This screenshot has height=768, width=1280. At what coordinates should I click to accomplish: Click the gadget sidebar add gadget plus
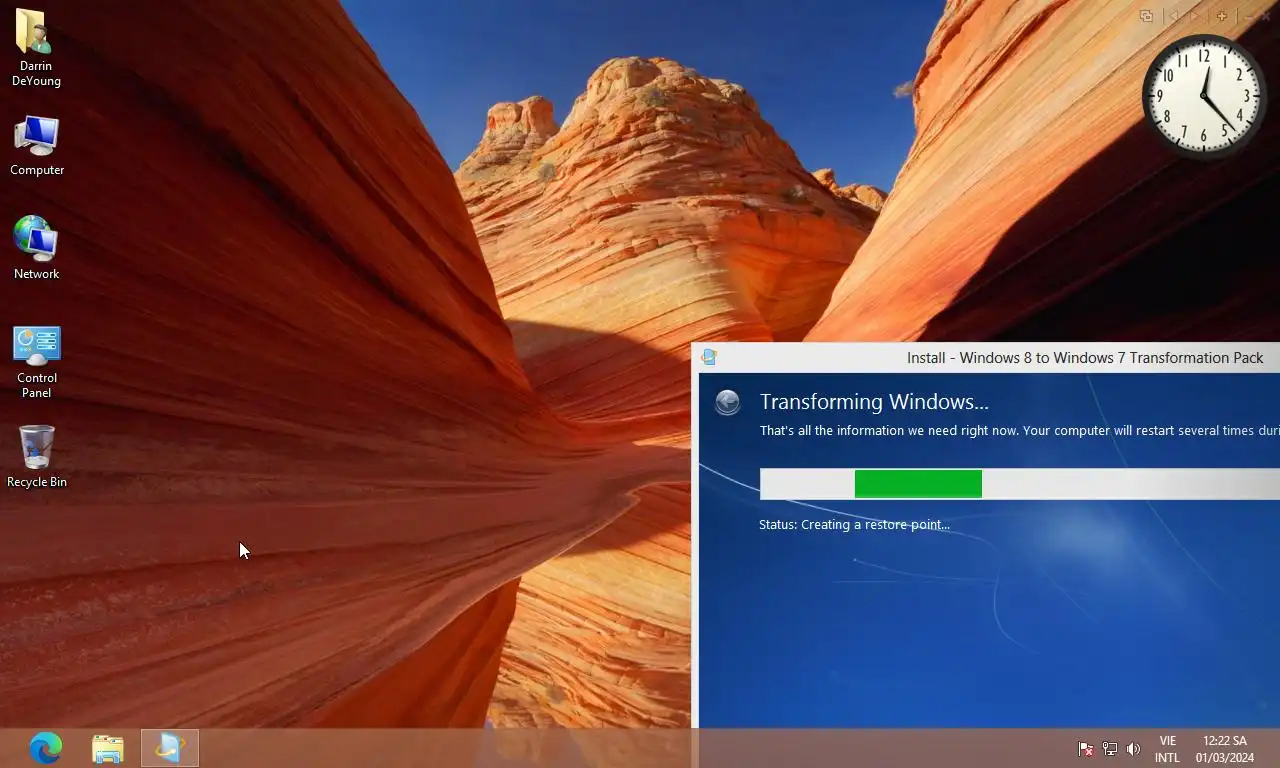pos(1221,16)
